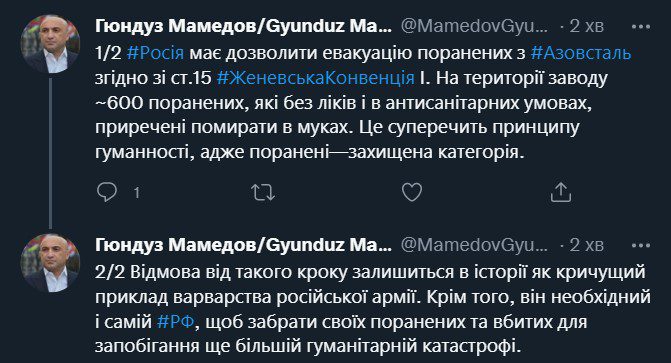View profile picture on second tweet
Screen dimensions: 671x363
point(50,263)
